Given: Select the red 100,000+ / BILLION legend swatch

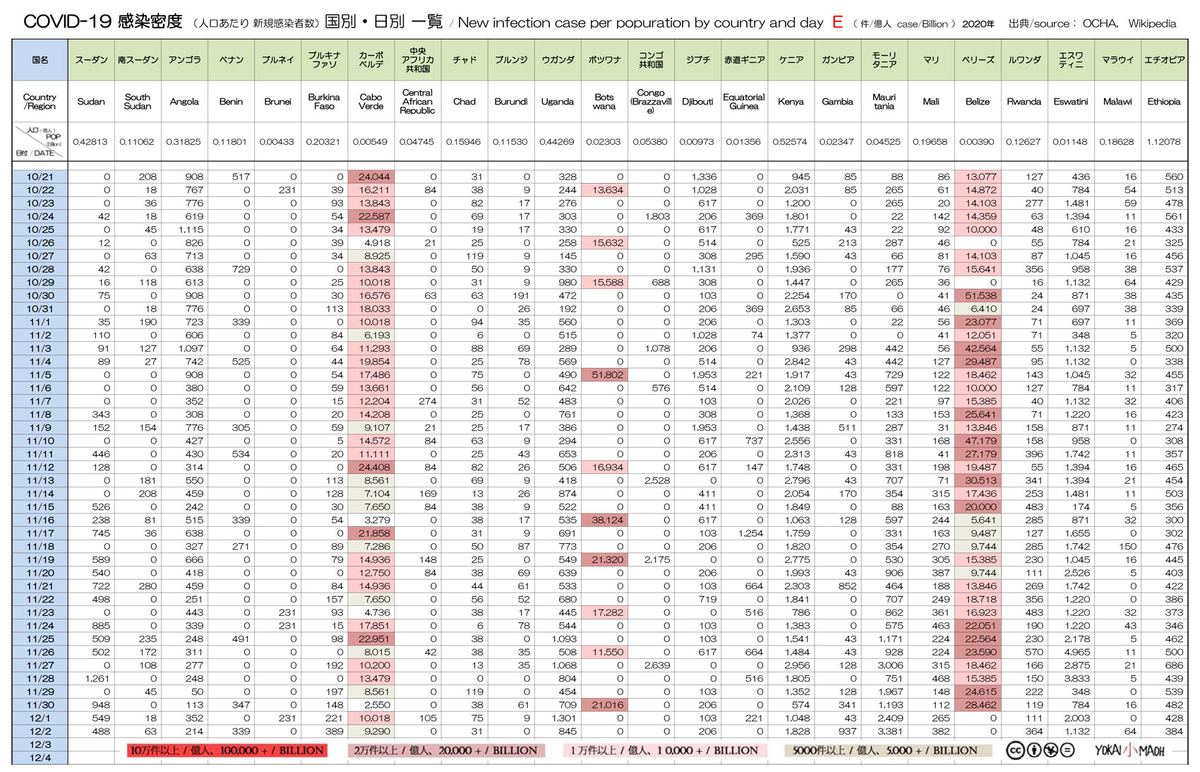Looking at the screenshot, I should coord(228,750).
